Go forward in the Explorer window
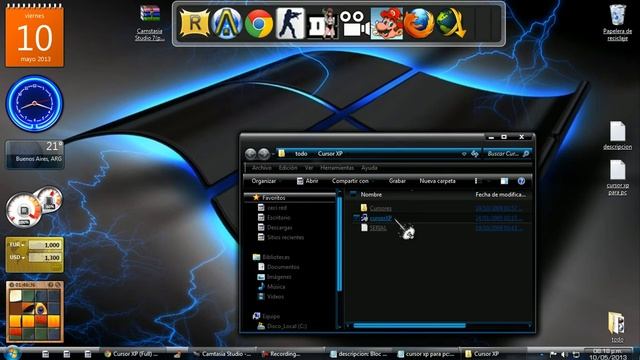This screenshot has width=640, height=360. [264, 154]
